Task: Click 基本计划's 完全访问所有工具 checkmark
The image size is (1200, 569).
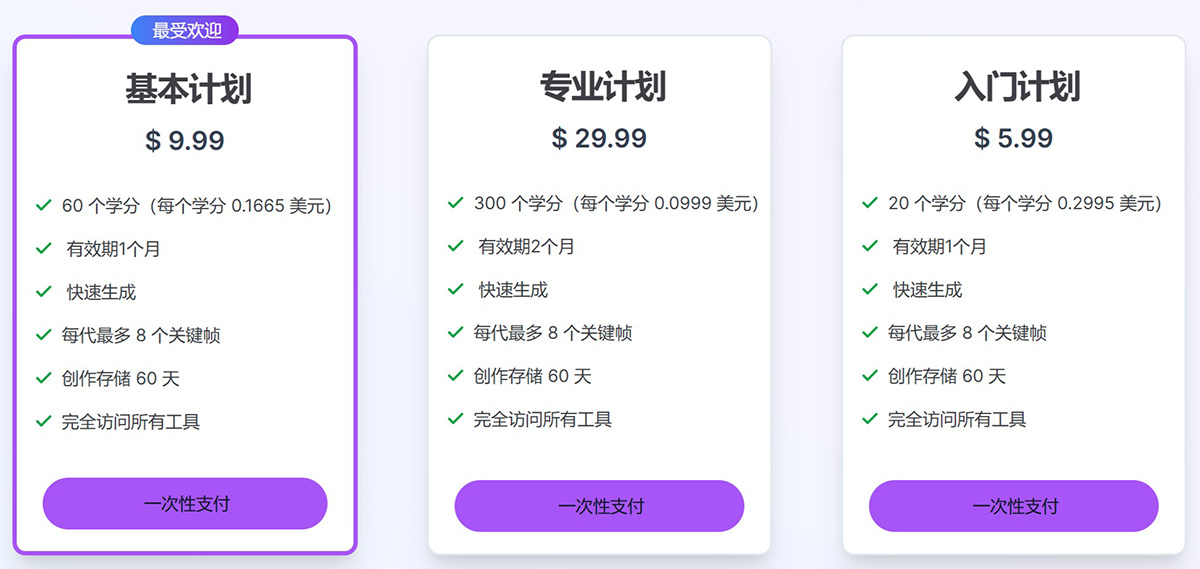Action: 43,421
